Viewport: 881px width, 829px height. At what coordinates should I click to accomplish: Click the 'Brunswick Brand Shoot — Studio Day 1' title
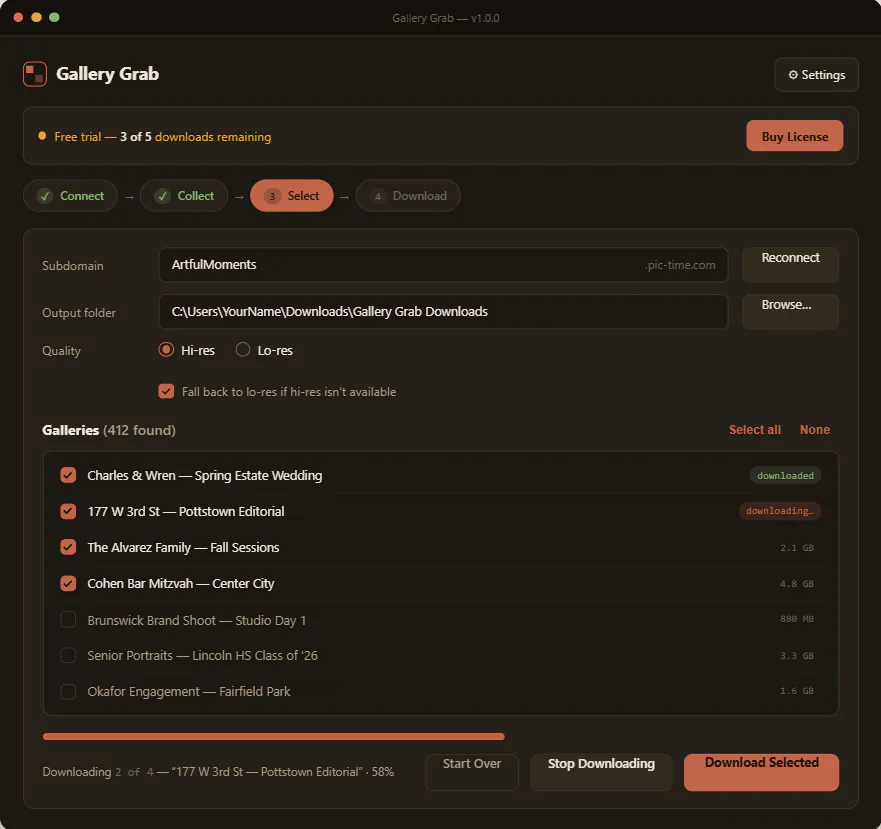[197, 620]
